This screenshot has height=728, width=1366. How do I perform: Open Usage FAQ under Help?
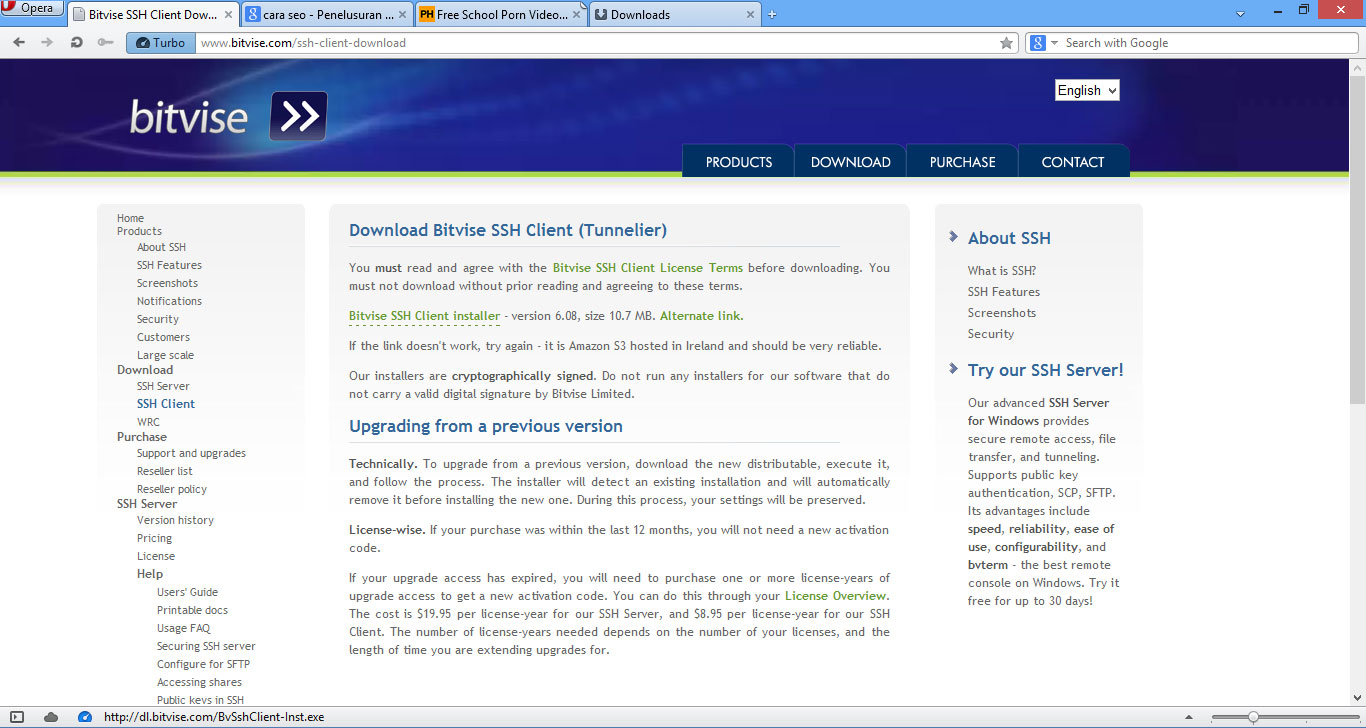coord(183,628)
